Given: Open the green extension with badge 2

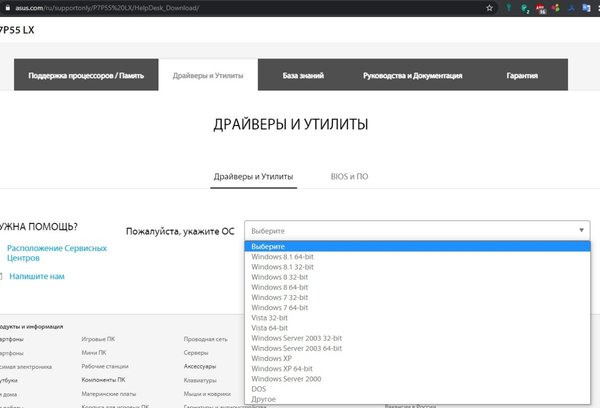Looking at the screenshot, I should [x=525, y=8].
